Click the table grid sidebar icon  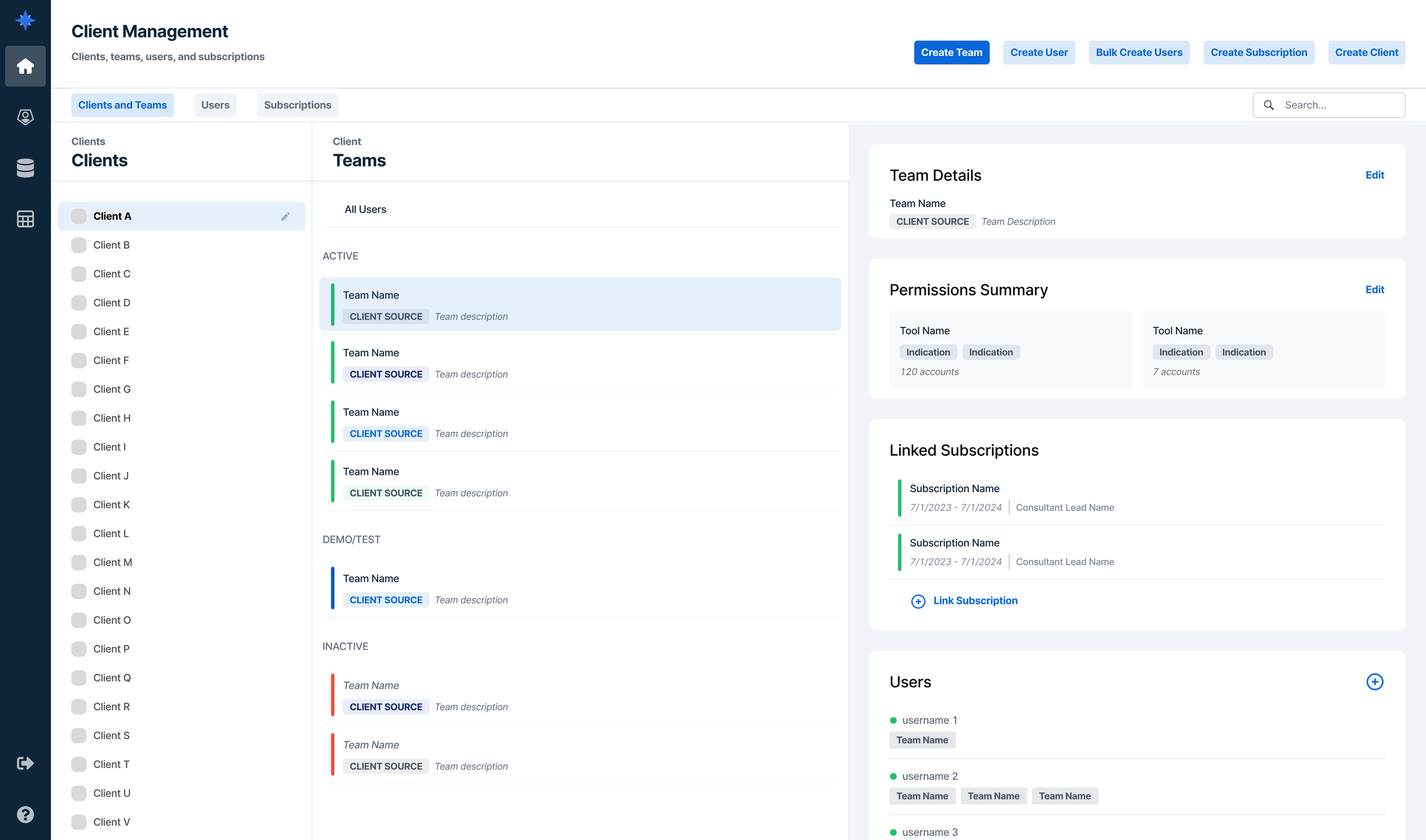[25, 219]
